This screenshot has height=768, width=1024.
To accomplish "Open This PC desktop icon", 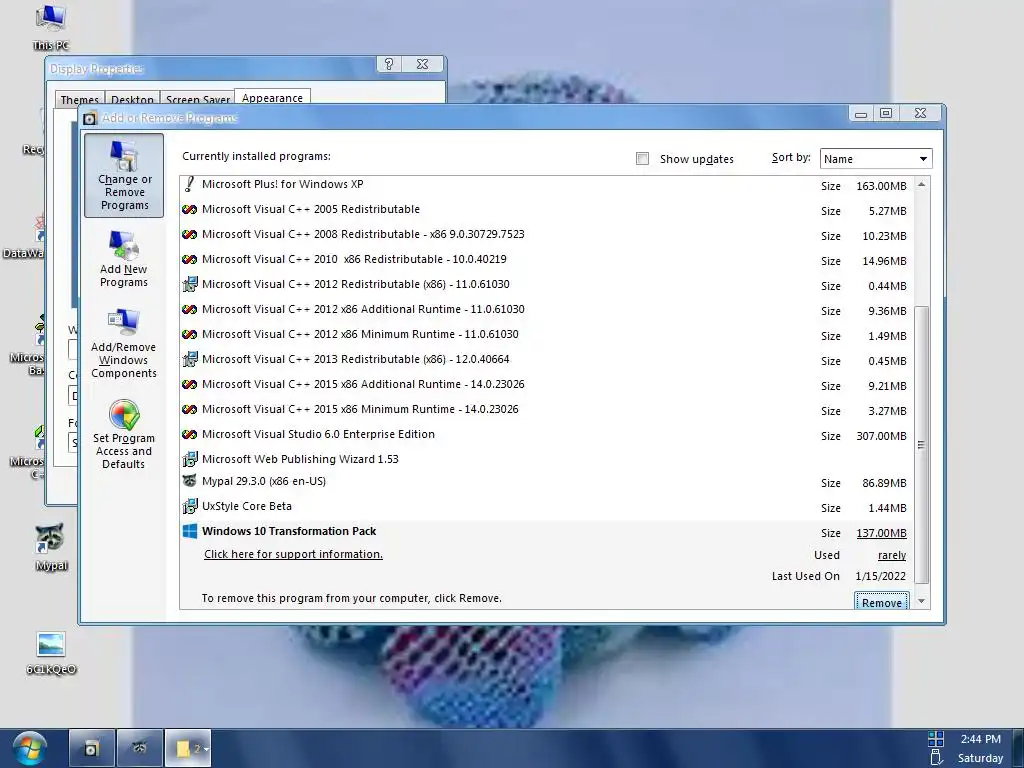I will tap(51, 28).
